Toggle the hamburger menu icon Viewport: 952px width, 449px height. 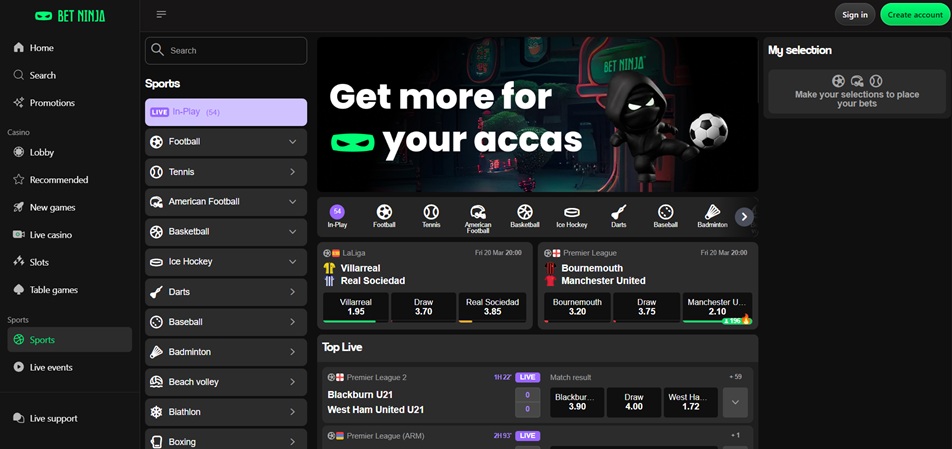161,15
